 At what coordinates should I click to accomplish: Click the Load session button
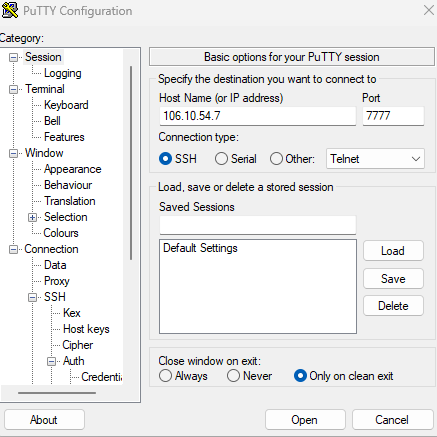393,251
